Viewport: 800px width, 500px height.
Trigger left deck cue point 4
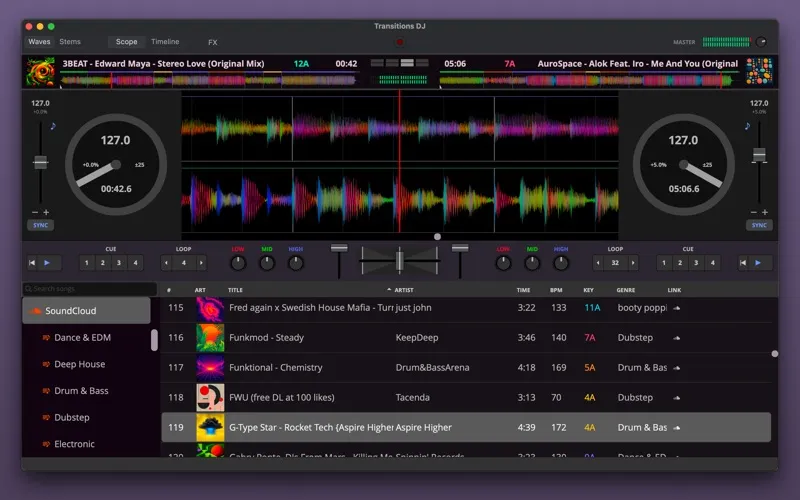tap(135, 263)
